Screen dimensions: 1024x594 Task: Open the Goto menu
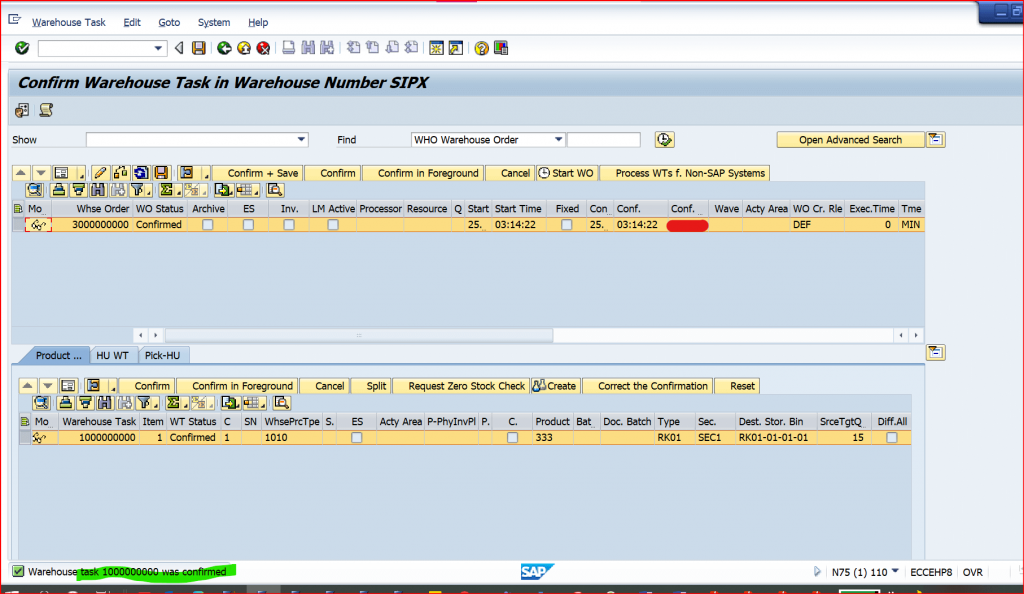169,22
